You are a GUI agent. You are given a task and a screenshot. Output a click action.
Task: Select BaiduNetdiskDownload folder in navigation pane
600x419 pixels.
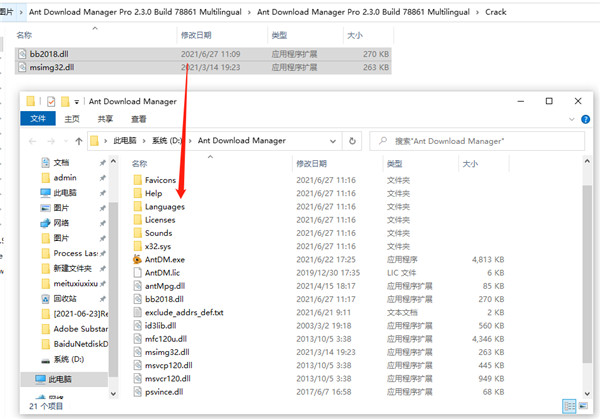point(80,344)
